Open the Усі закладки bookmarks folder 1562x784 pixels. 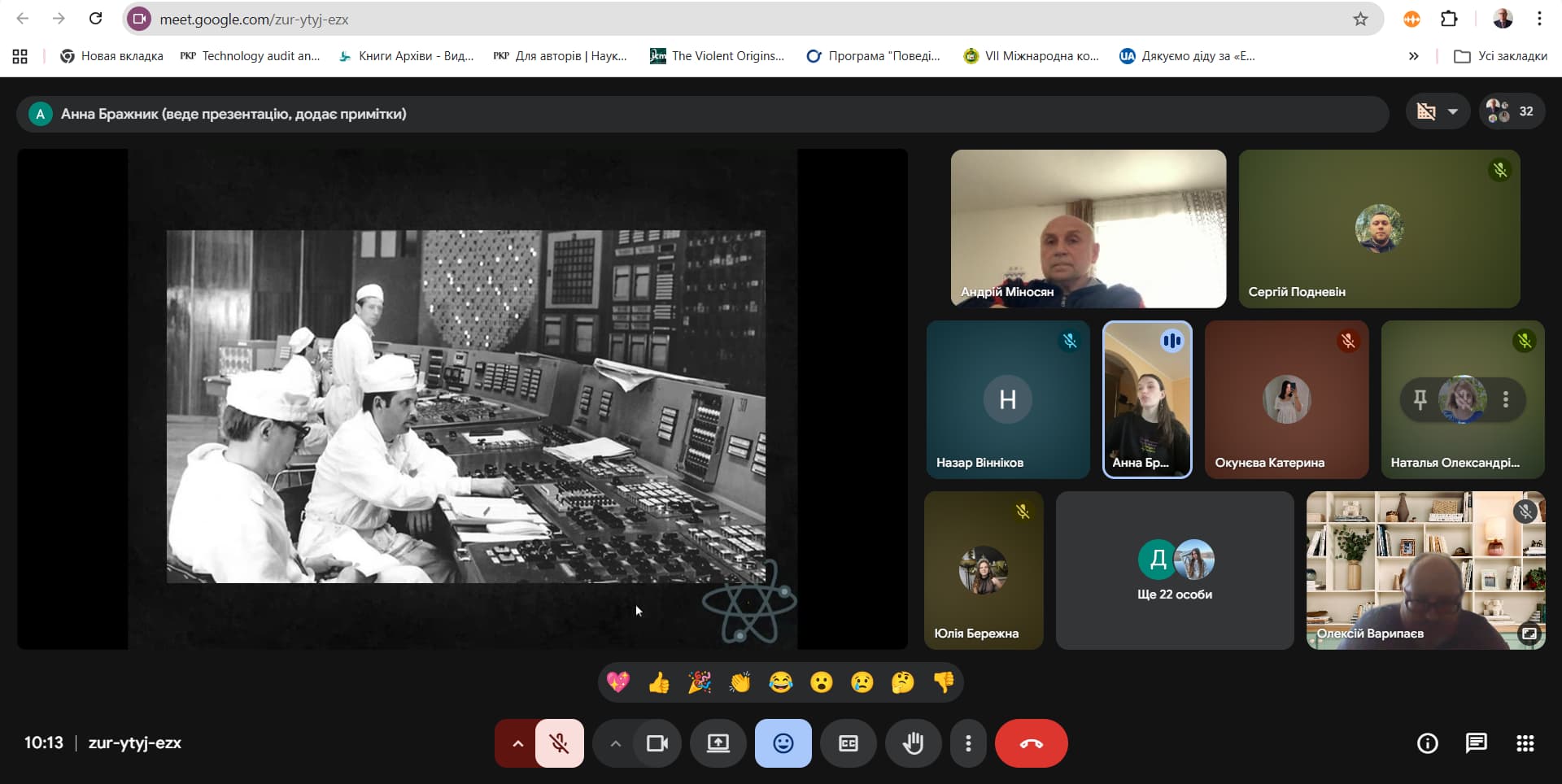tap(1501, 56)
